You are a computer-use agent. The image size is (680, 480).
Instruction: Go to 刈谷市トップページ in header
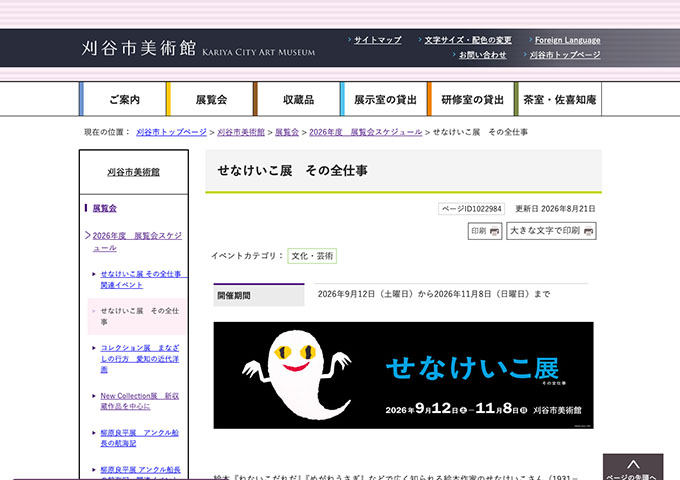tap(565, 55)
